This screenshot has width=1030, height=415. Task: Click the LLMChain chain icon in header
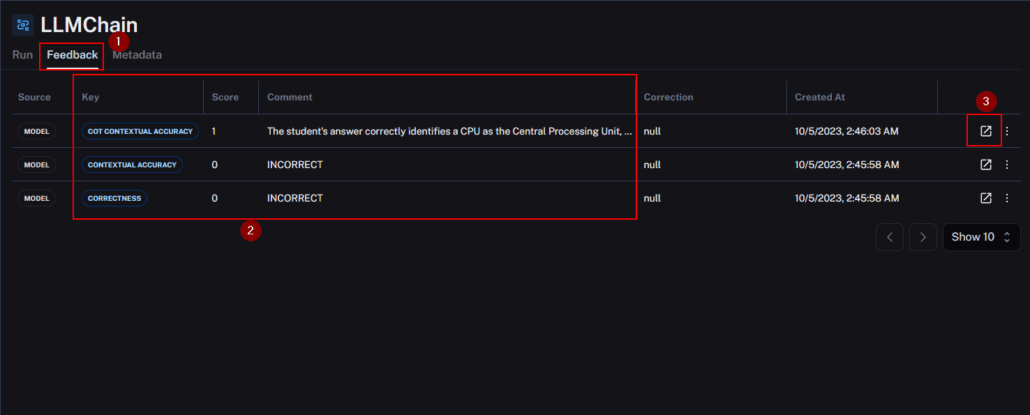click(x=22, y=25)
